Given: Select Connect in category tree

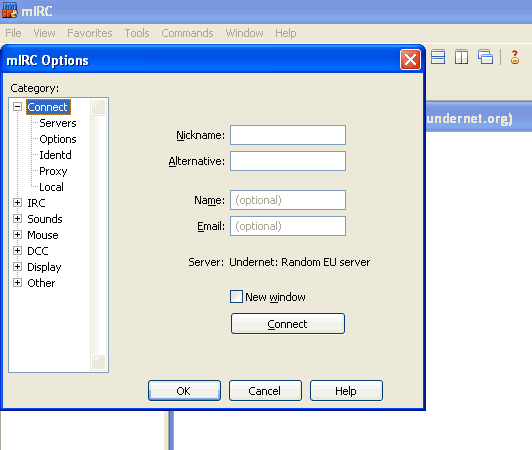Looking at the screenshot, I should click(x=48, y=107).
